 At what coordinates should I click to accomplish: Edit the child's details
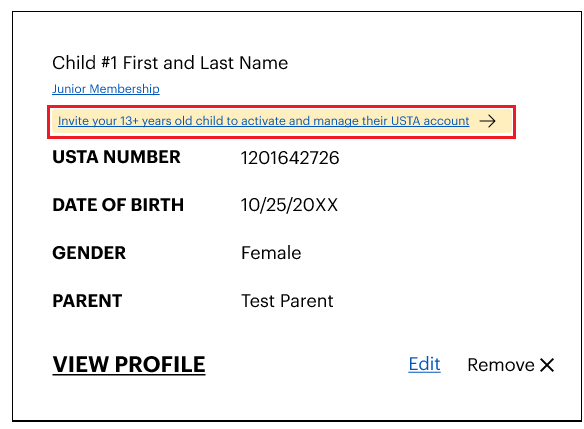click(x=424, y=364)
